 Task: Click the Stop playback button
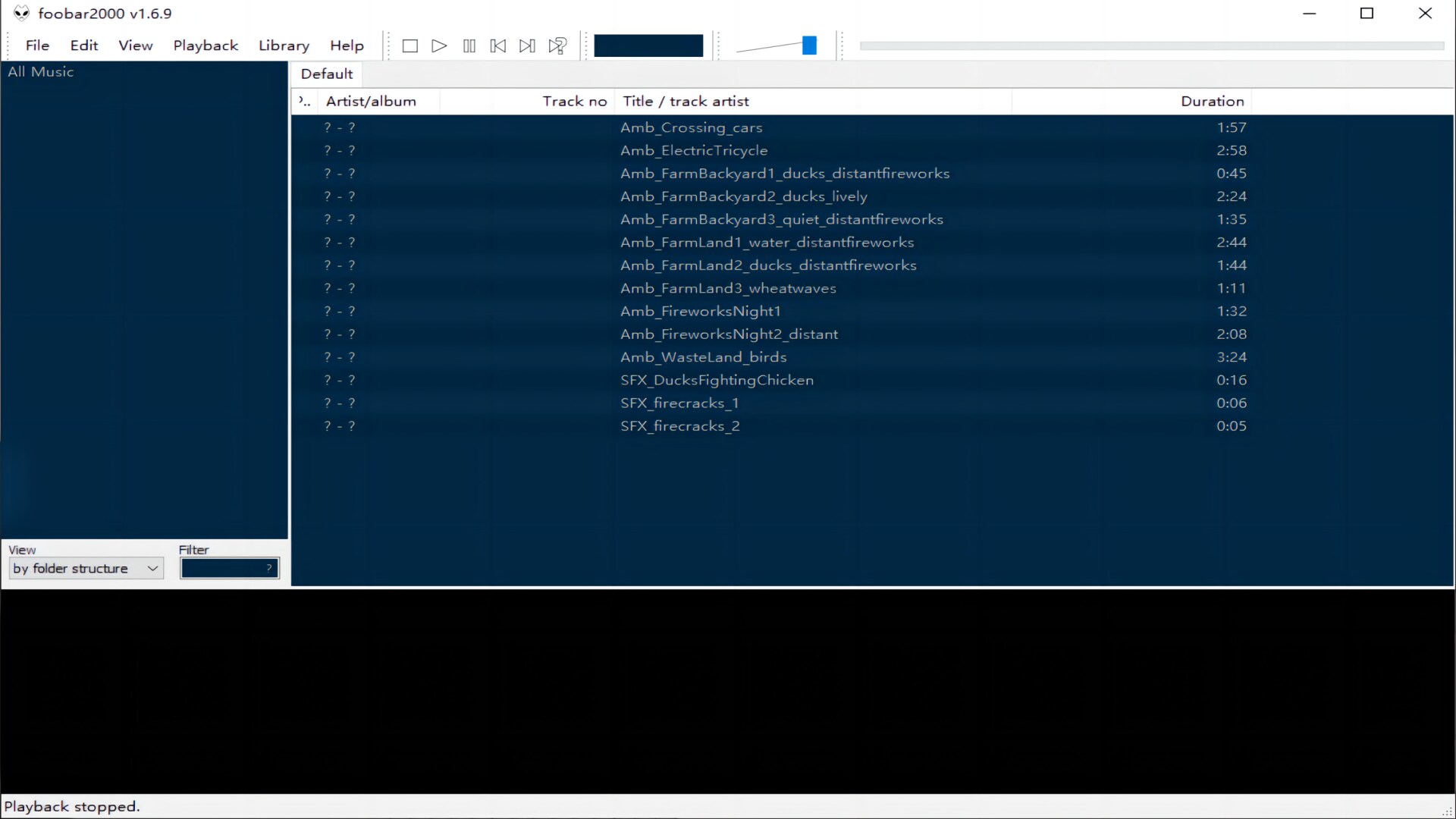point(410,46)
